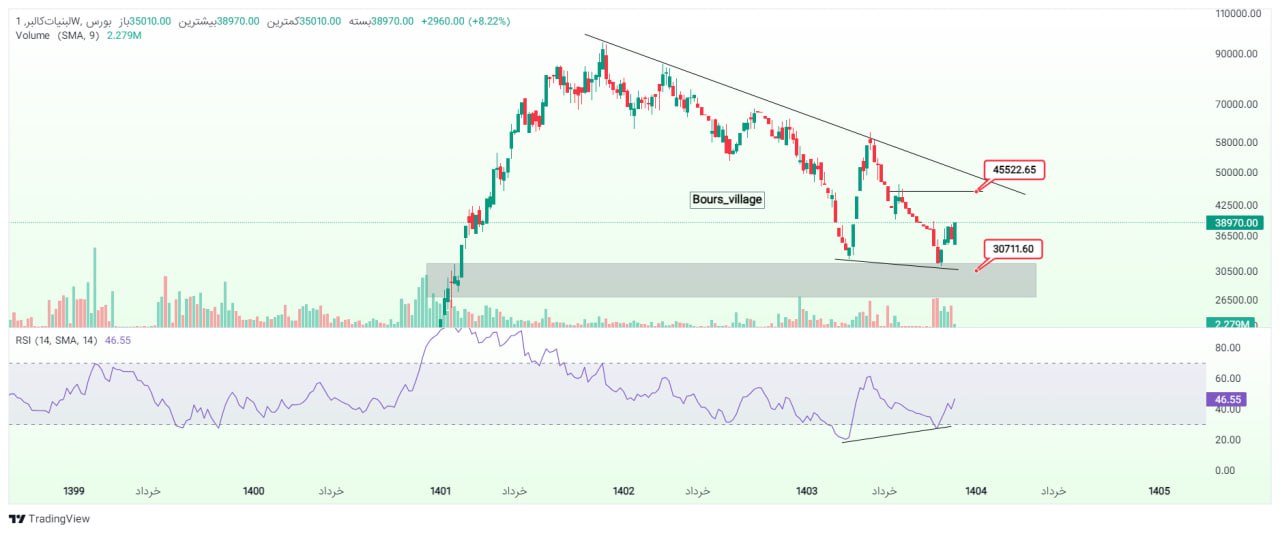
Task: Click the 1404 year label on time axis
Action: point(975,491)
